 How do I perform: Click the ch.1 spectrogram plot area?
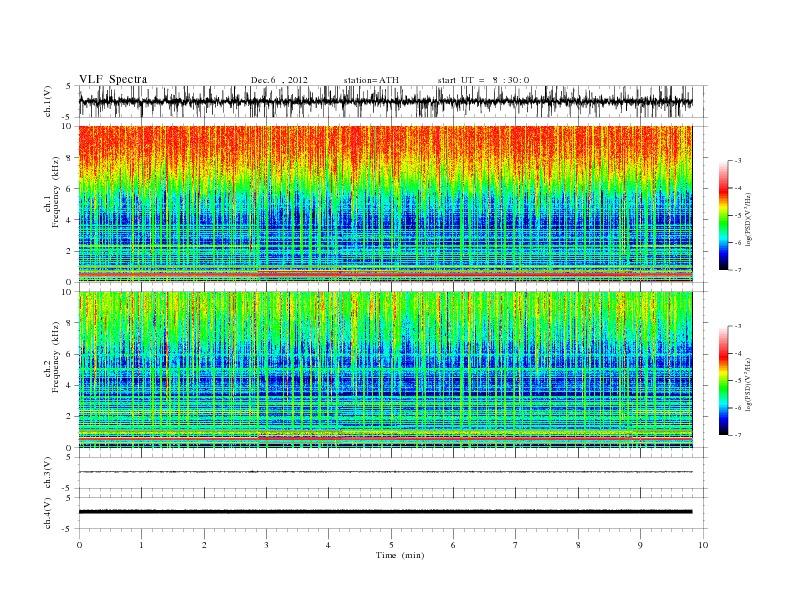coord(385,204)
